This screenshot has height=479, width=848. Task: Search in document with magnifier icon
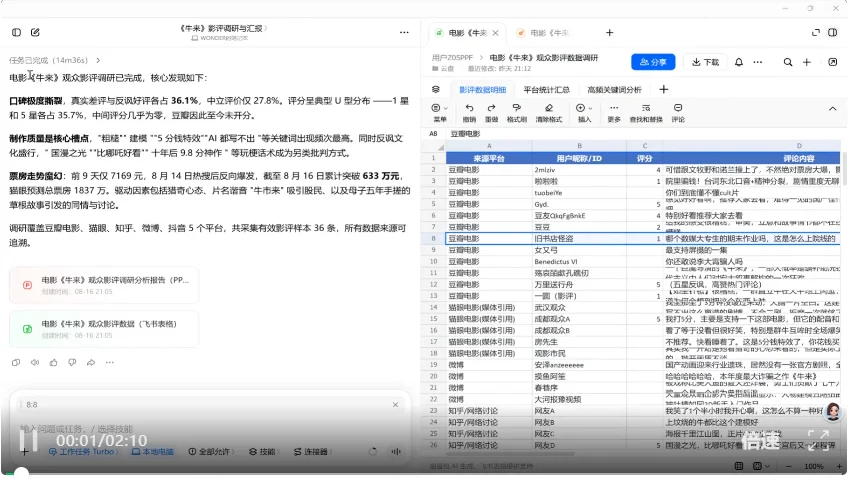(788, 62)
